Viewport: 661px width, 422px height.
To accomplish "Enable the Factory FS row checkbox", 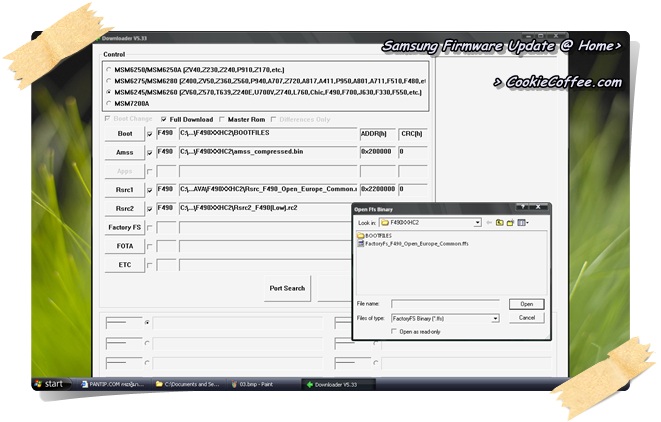I will [x=150, y=228].
